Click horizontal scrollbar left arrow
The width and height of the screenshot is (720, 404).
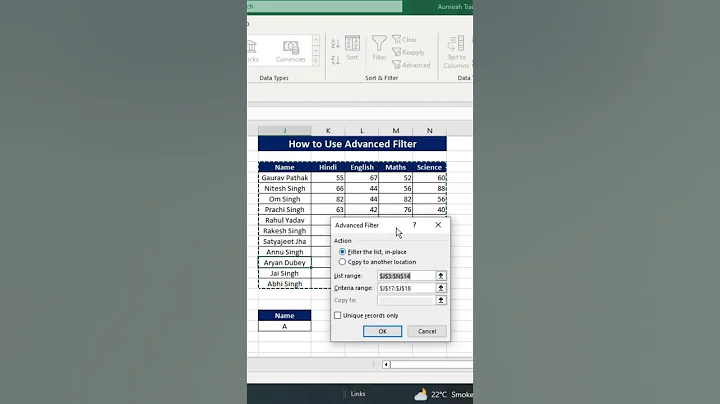[386, 365]
